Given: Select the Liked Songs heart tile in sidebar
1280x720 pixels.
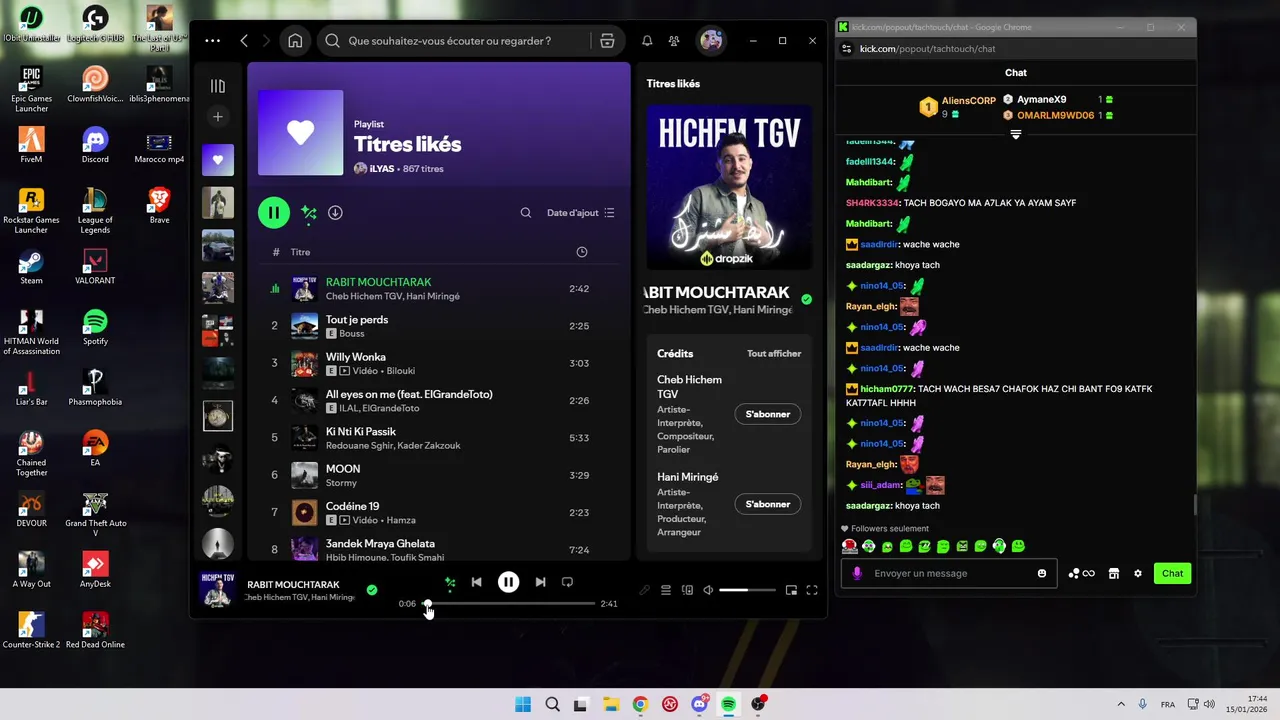Looking at the screenshot, I should [x=218, y=160].
